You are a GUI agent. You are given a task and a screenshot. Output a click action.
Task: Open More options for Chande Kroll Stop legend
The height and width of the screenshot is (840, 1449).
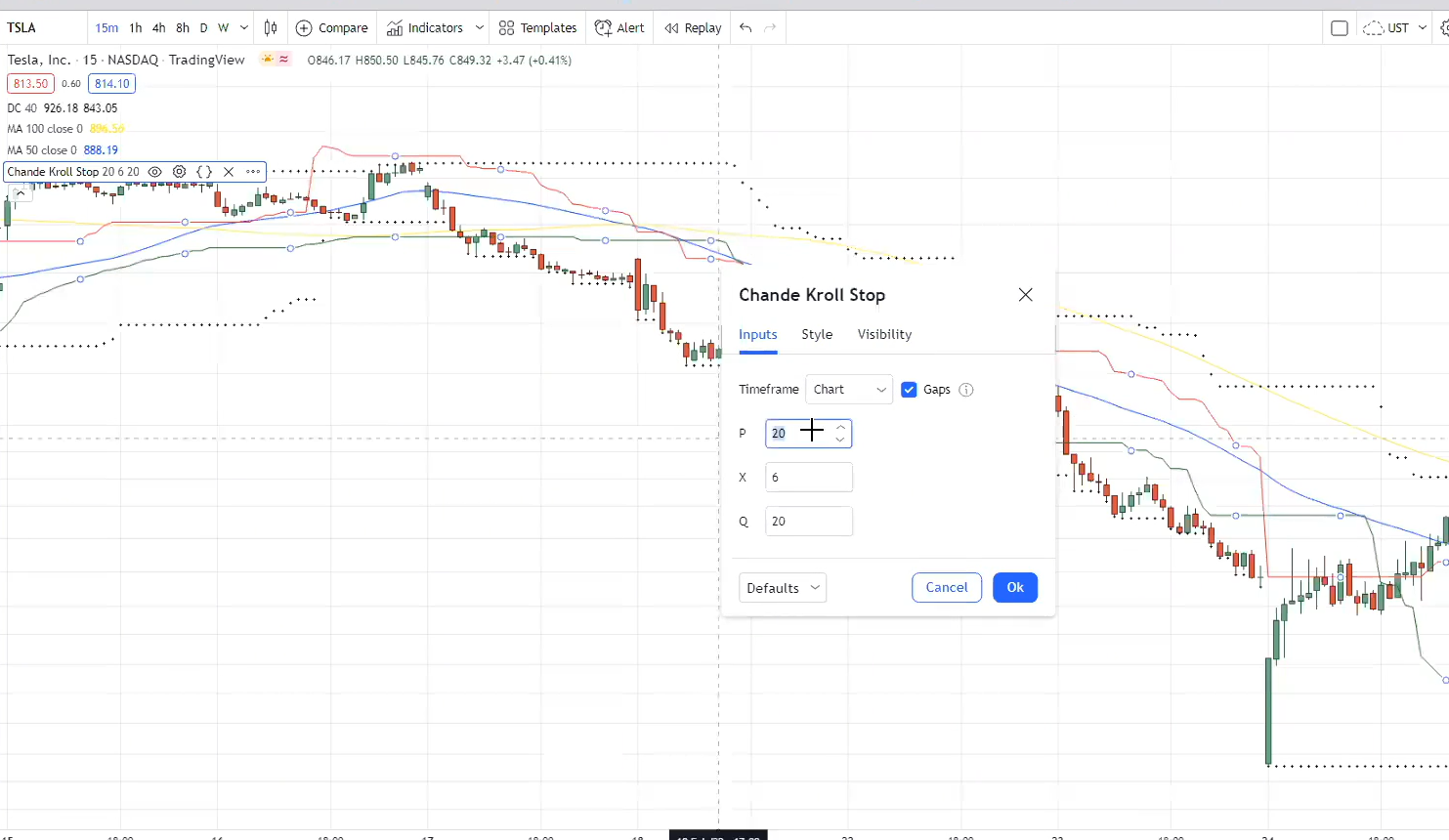pyautogui.click(x=253, y=172)
